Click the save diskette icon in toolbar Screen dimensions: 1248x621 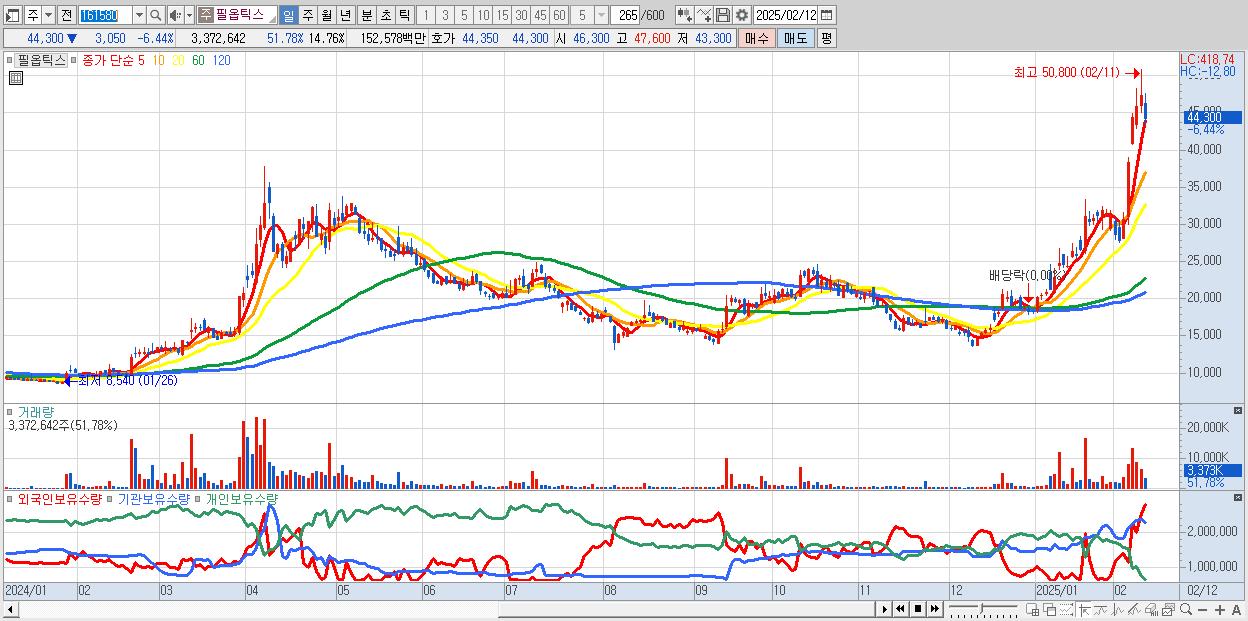pos(723,15)
